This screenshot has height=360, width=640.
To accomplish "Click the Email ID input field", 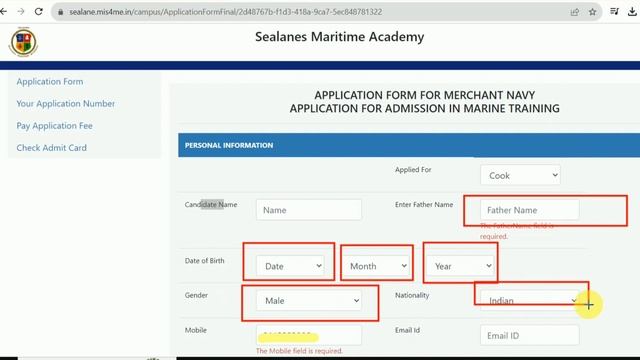I will coord(529,336).
